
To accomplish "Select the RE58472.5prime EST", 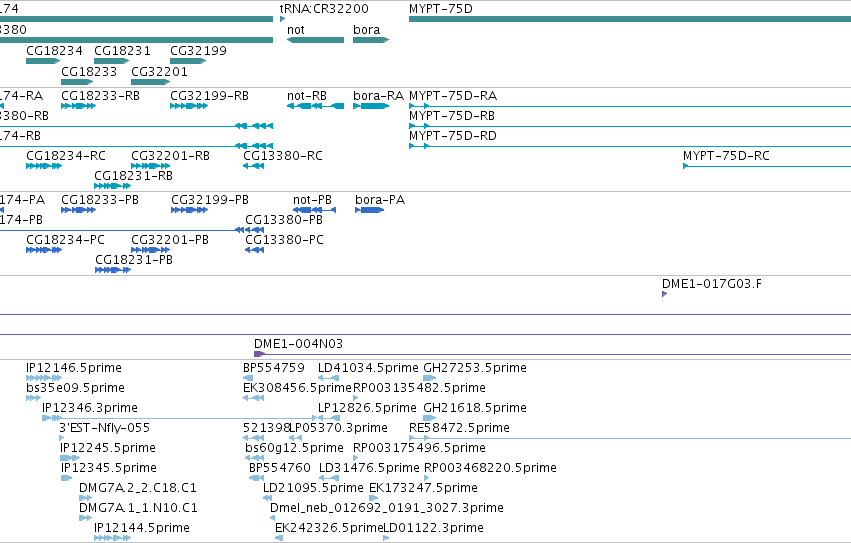I will 630,438.
